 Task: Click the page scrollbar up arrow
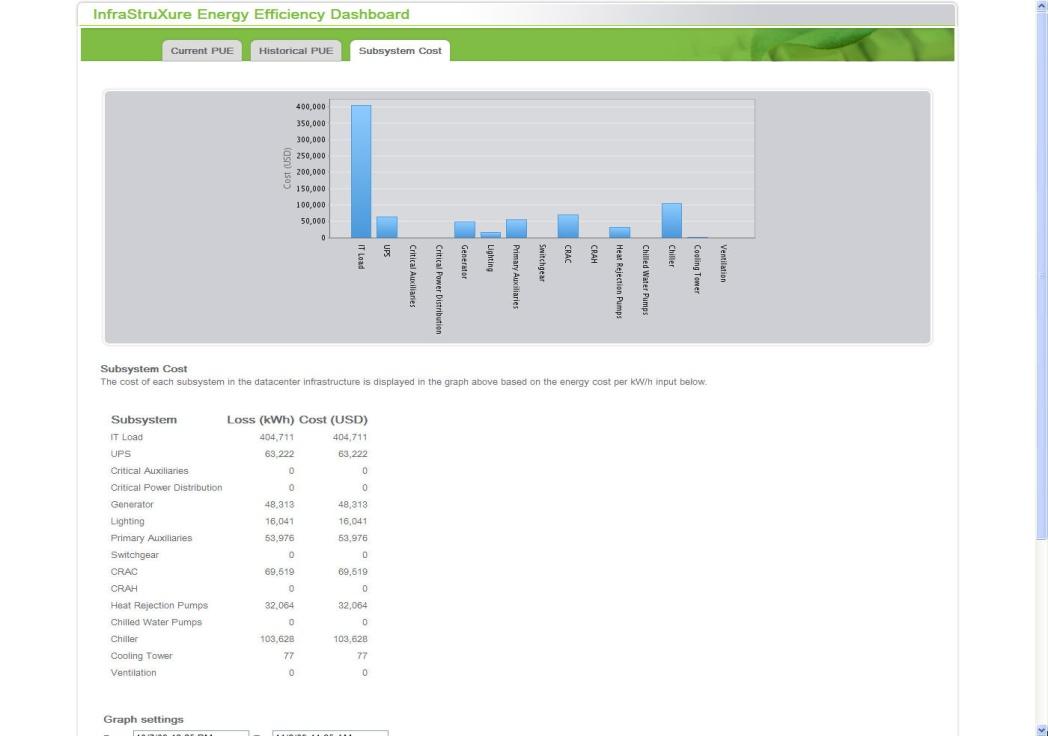1041,5
